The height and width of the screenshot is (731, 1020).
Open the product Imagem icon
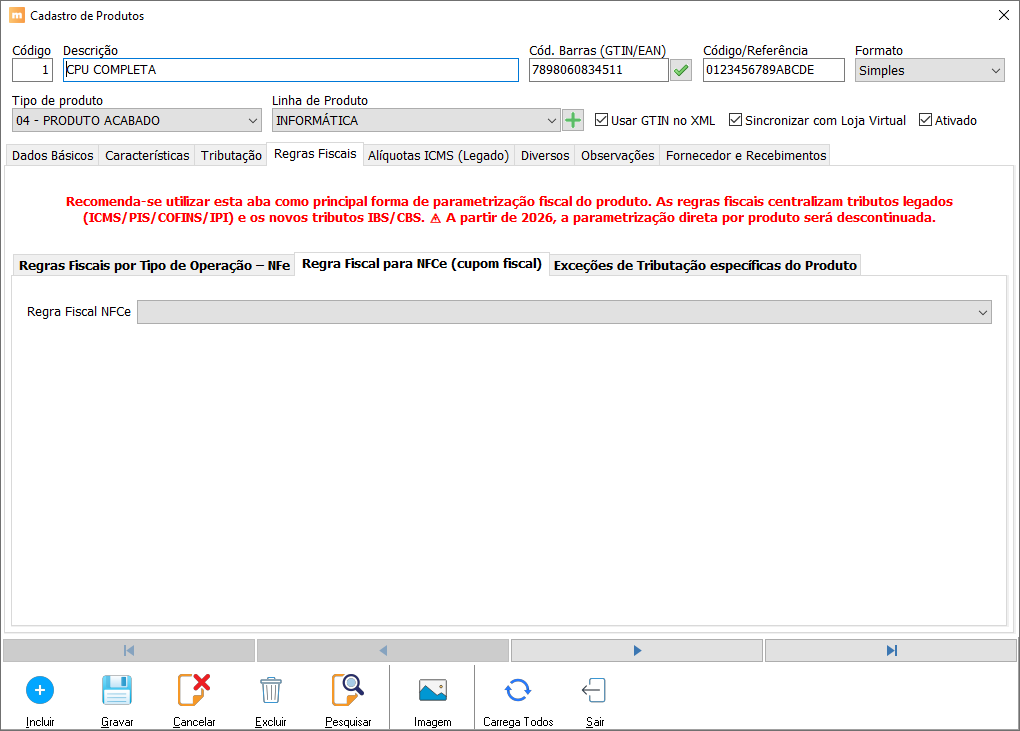tap(432, 691)
